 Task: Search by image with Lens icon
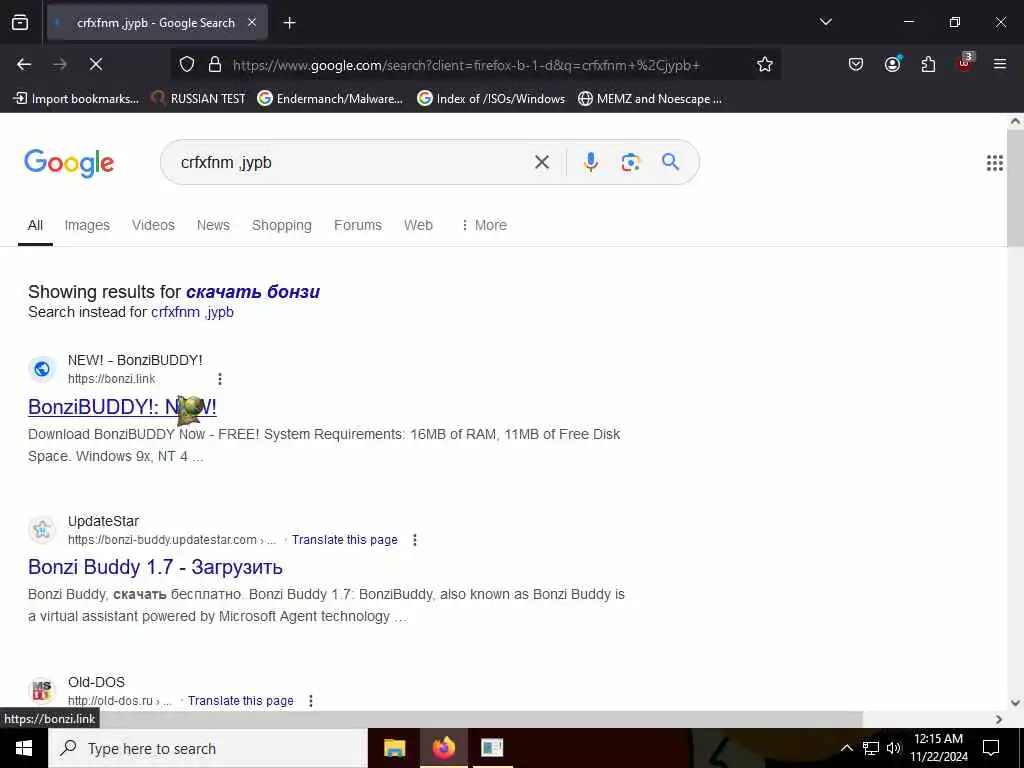pos(630,162)
